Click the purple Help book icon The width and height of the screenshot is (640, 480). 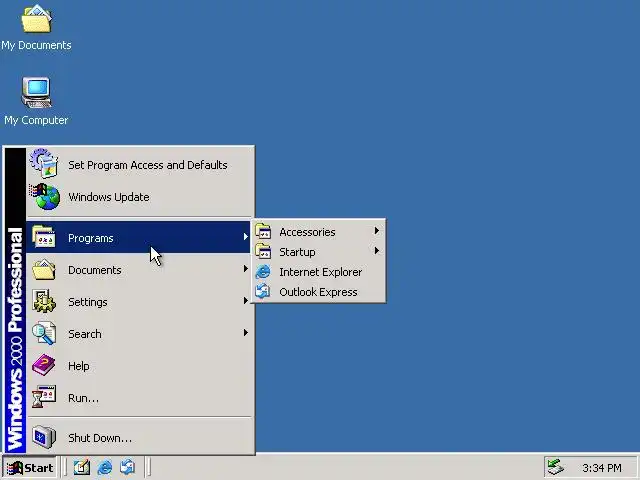click(44, 365)
